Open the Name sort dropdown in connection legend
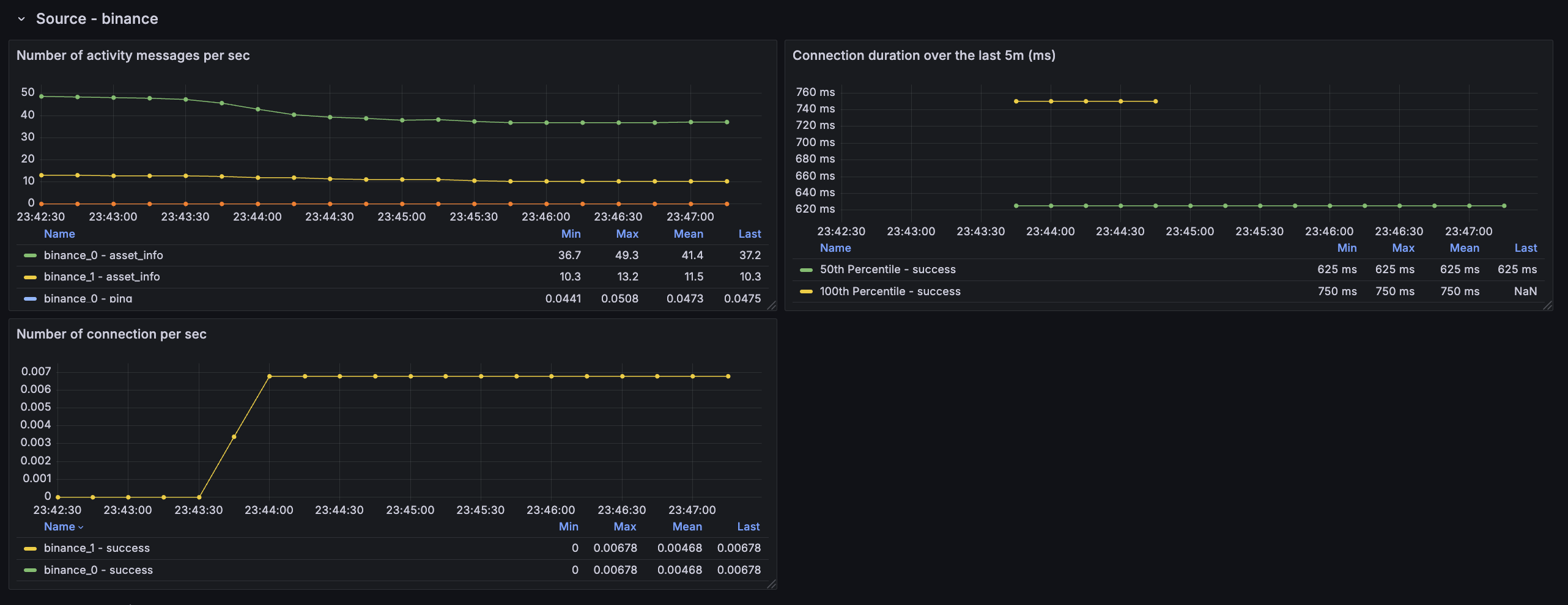The height and width of the screenshot is (605, 1568). pos(64,526)
